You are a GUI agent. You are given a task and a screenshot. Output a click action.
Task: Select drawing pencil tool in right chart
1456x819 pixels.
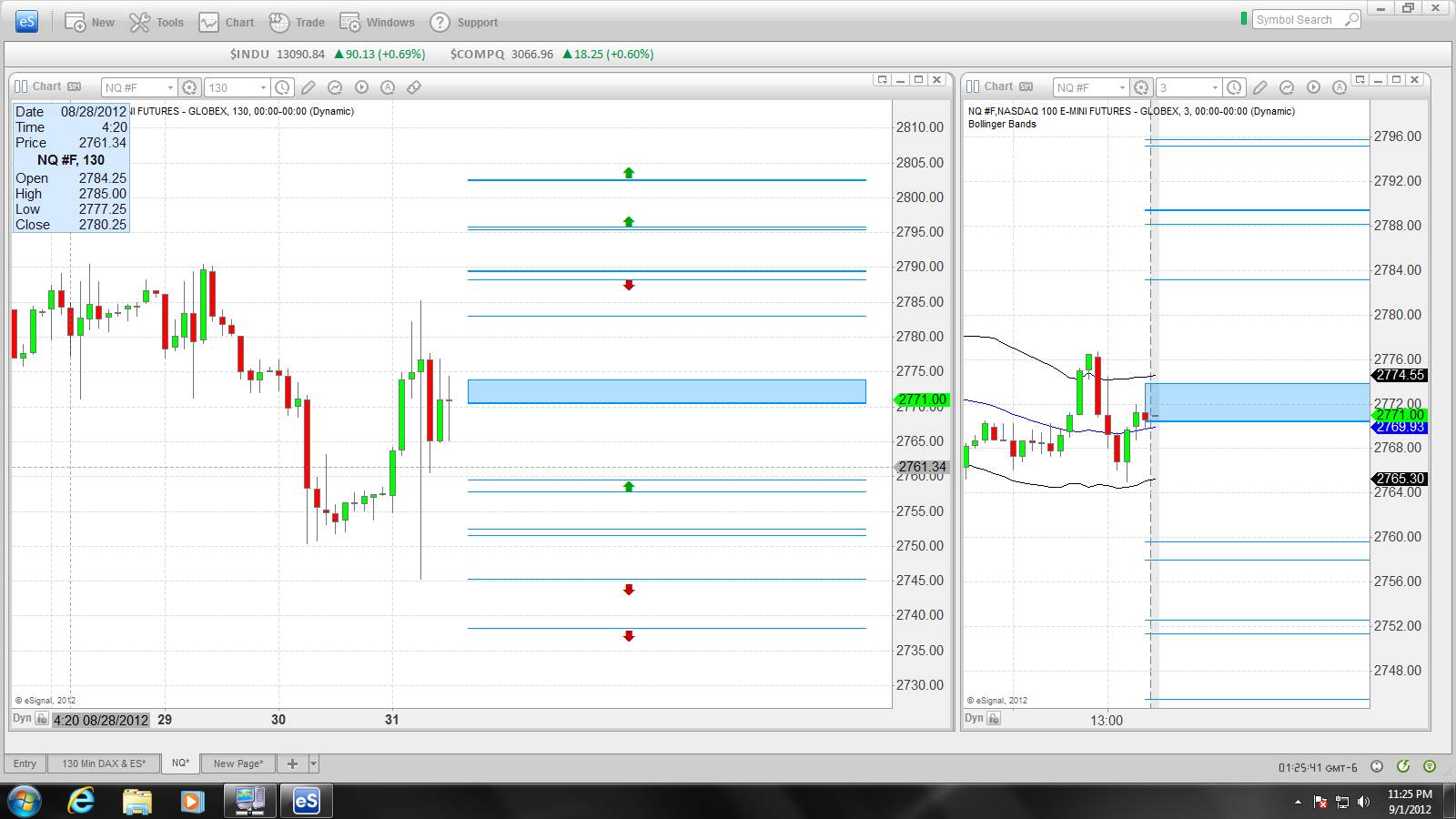pos(1260,87)
